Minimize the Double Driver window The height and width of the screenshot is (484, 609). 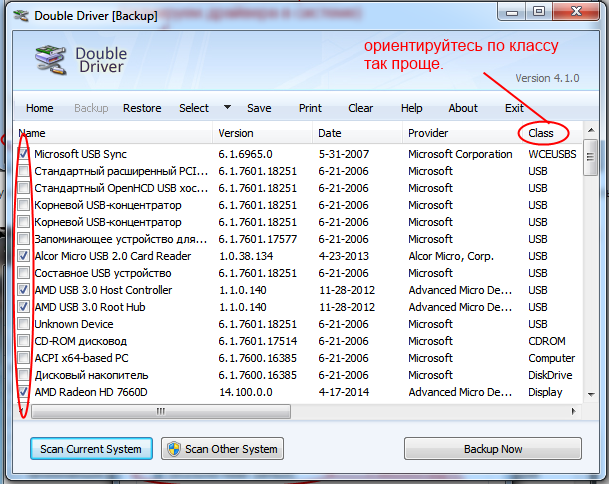pyautogui.click(x=512, y=12)
